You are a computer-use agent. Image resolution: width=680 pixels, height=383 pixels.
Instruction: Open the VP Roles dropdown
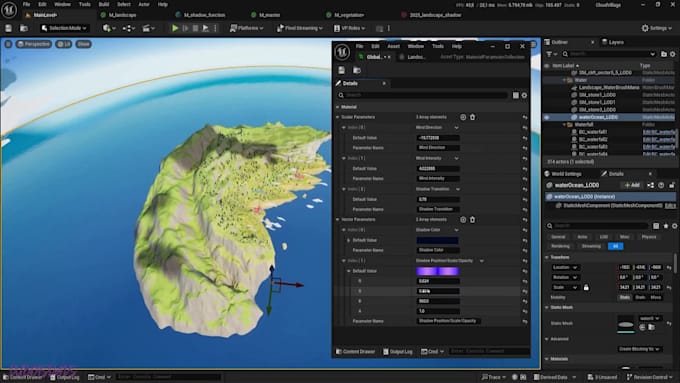coord(349,28)
